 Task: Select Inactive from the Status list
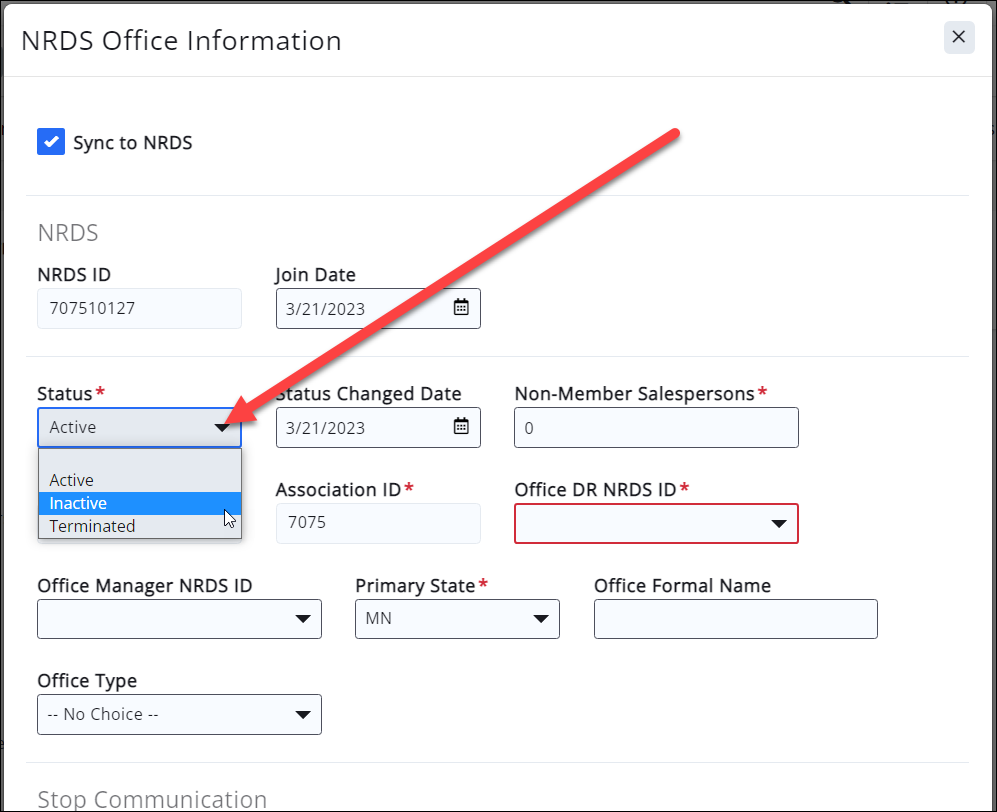point(139,503)
